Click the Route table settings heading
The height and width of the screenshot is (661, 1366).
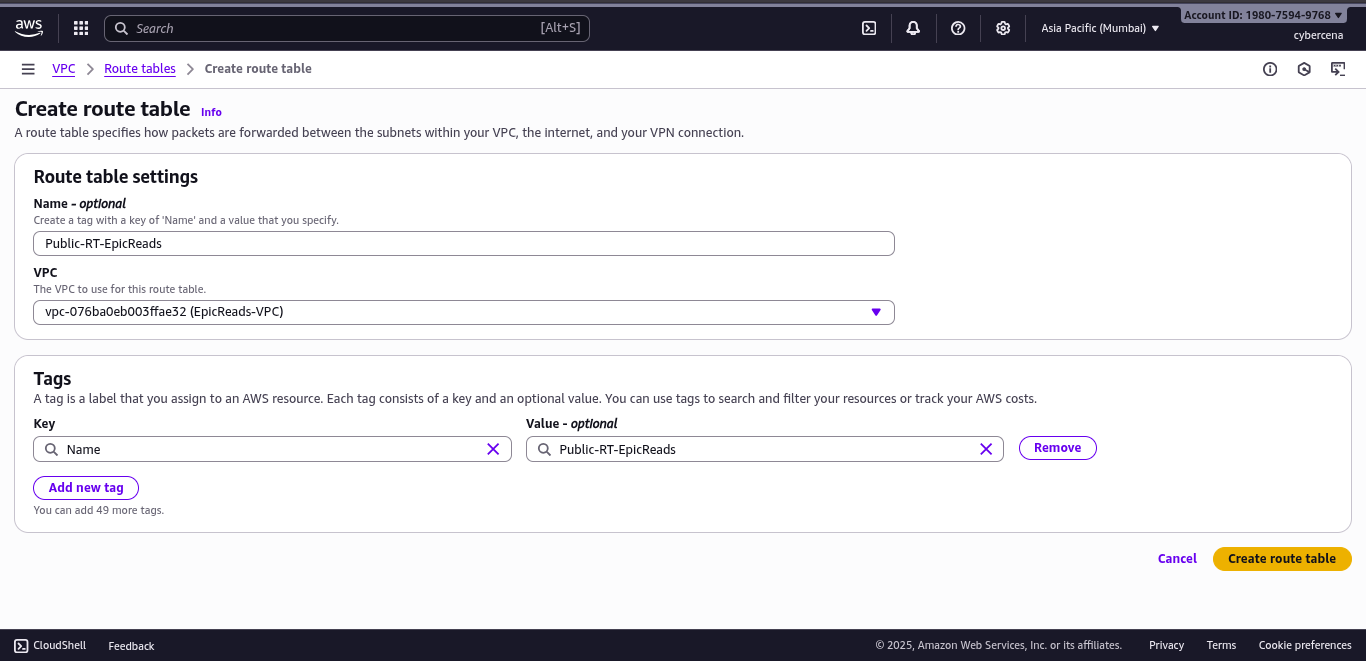click(x=116, y=177)
